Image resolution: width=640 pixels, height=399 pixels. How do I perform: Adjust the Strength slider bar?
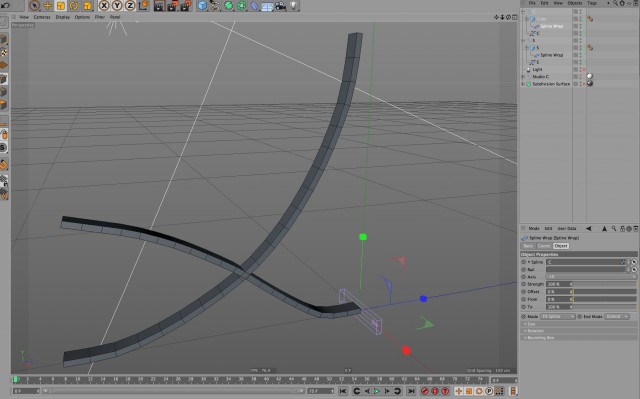click(604, 284)
